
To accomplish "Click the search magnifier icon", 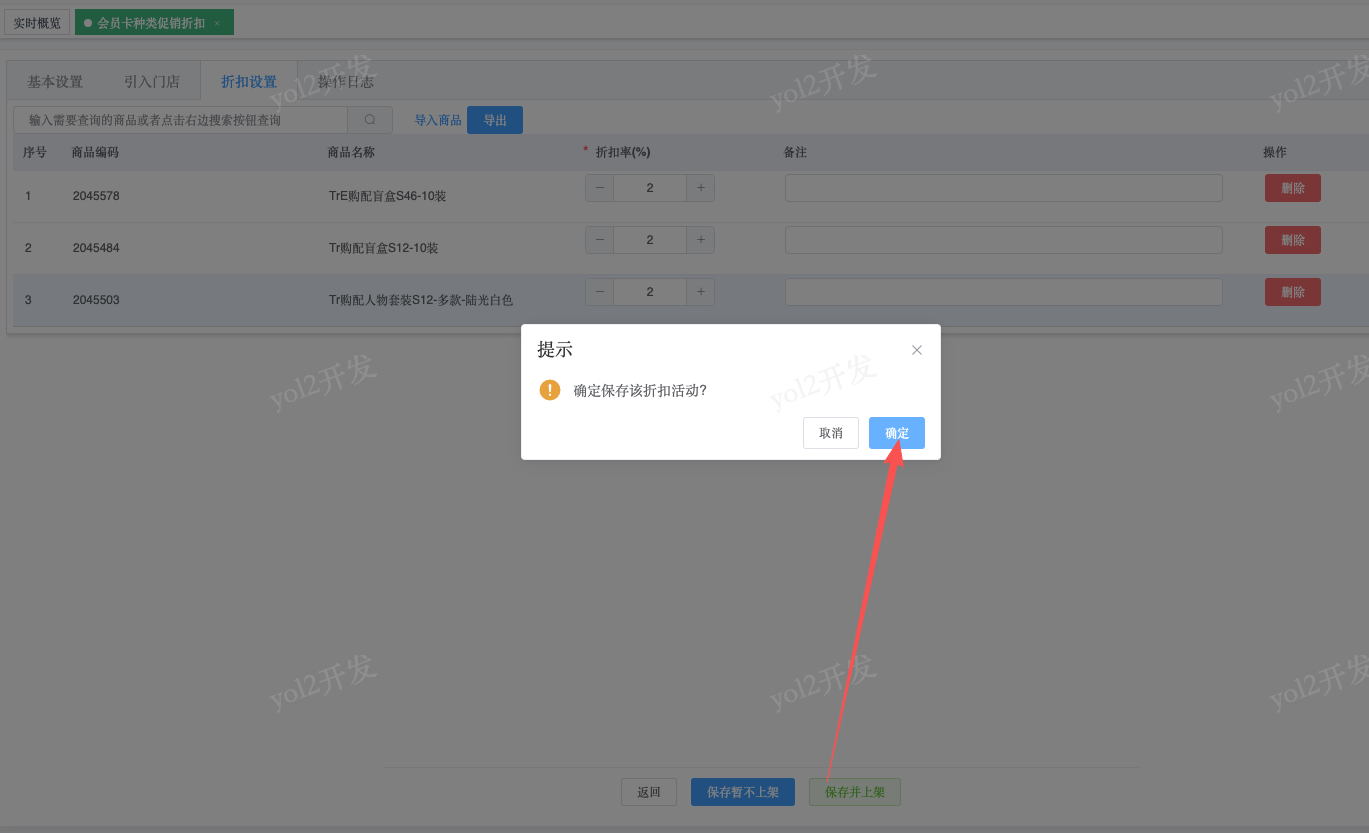I will click(x=370, y=120).
